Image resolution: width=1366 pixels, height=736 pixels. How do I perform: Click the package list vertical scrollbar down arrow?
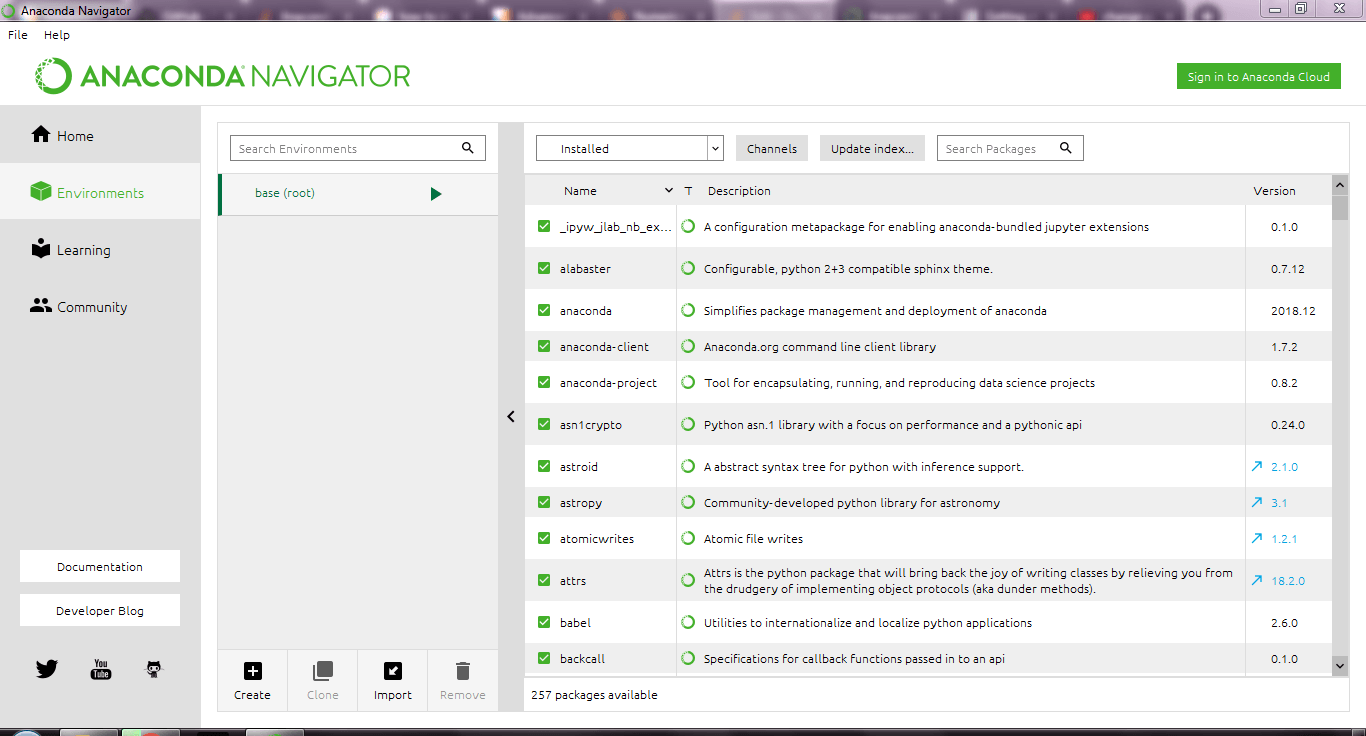pyautogui.click(x=1340, y=665)
